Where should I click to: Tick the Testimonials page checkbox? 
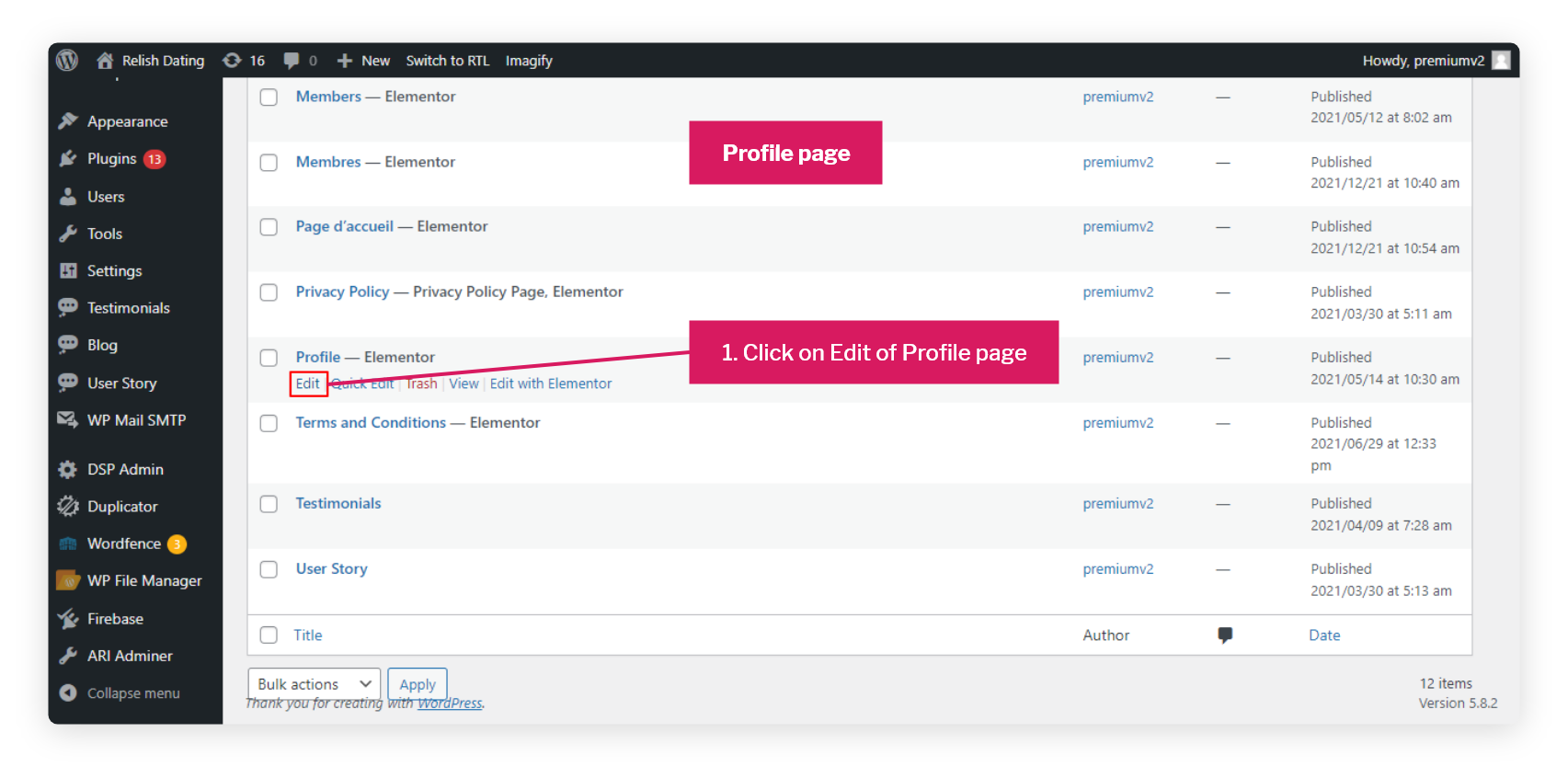(269, 504)
